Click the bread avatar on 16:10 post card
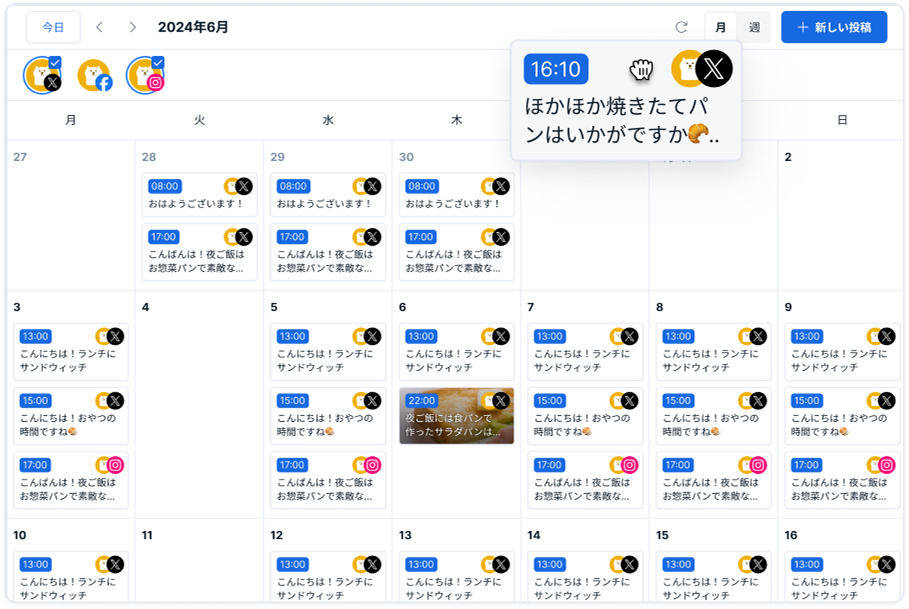The width and height of the screenshot is (909, 609). 687,68
